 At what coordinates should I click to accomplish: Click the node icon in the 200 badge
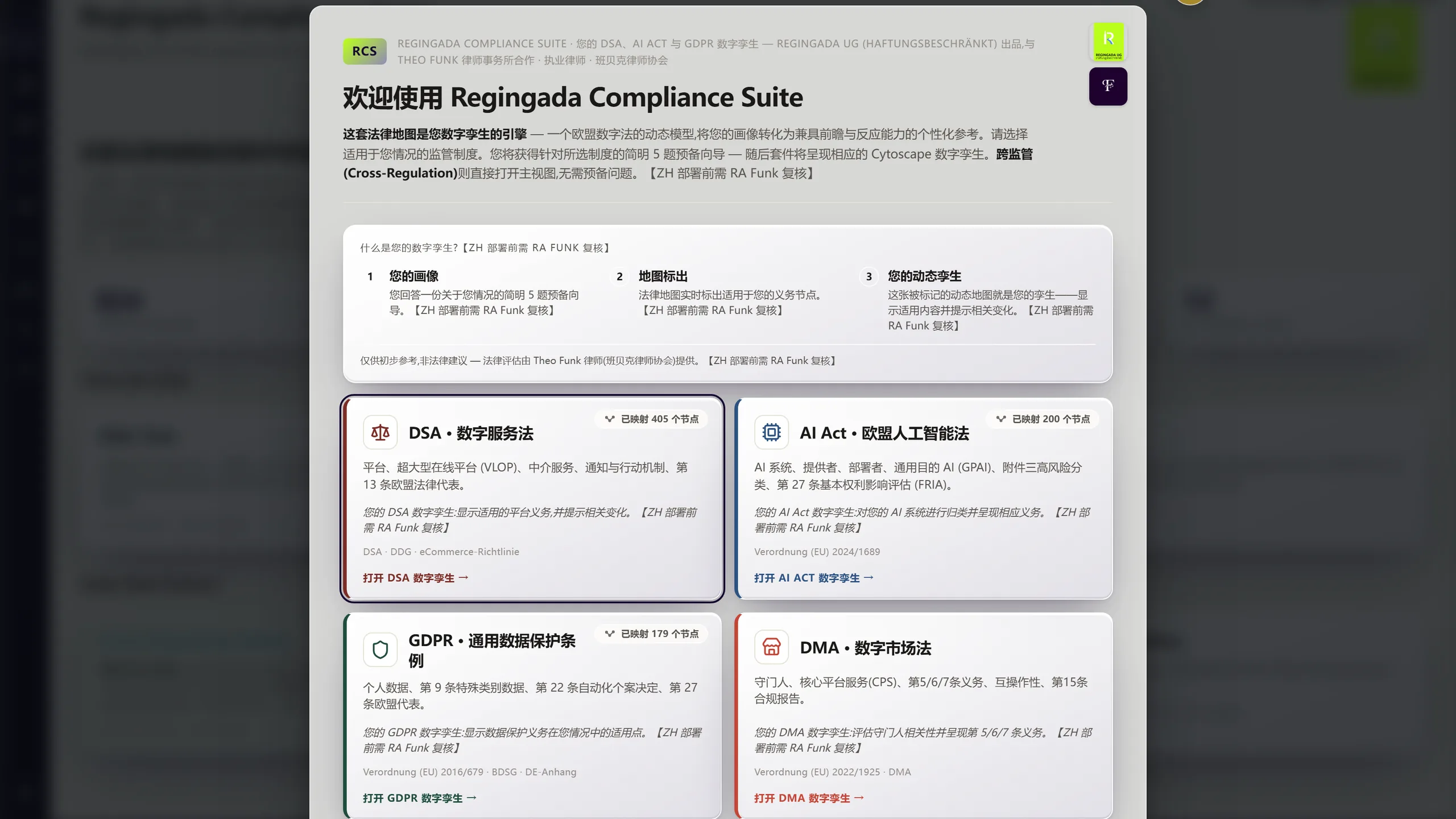pos(1001,419)
